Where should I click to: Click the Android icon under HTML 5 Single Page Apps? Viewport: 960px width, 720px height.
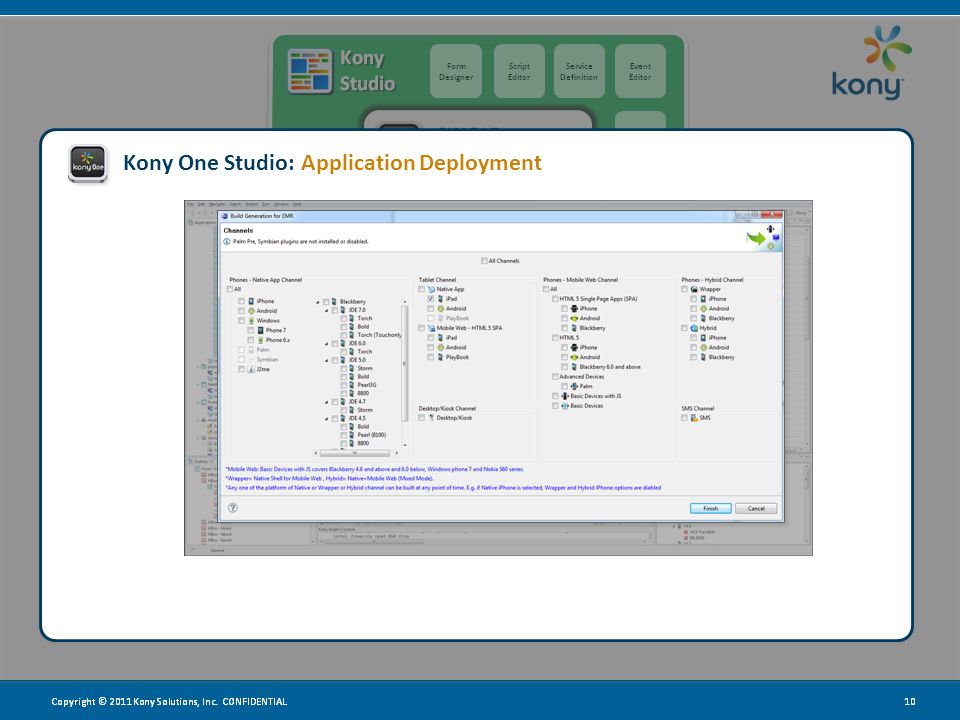[574, 318]
